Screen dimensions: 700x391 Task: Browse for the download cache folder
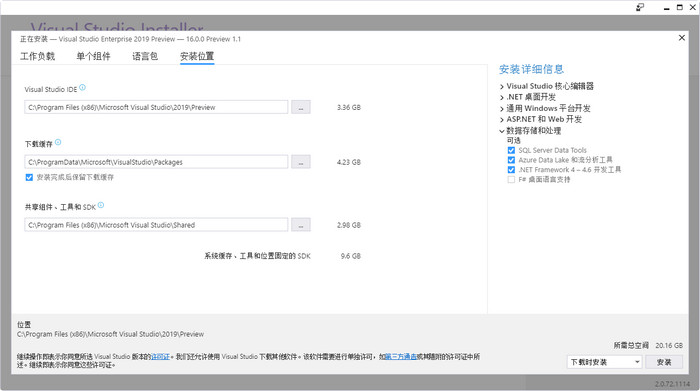pos(301,162)
